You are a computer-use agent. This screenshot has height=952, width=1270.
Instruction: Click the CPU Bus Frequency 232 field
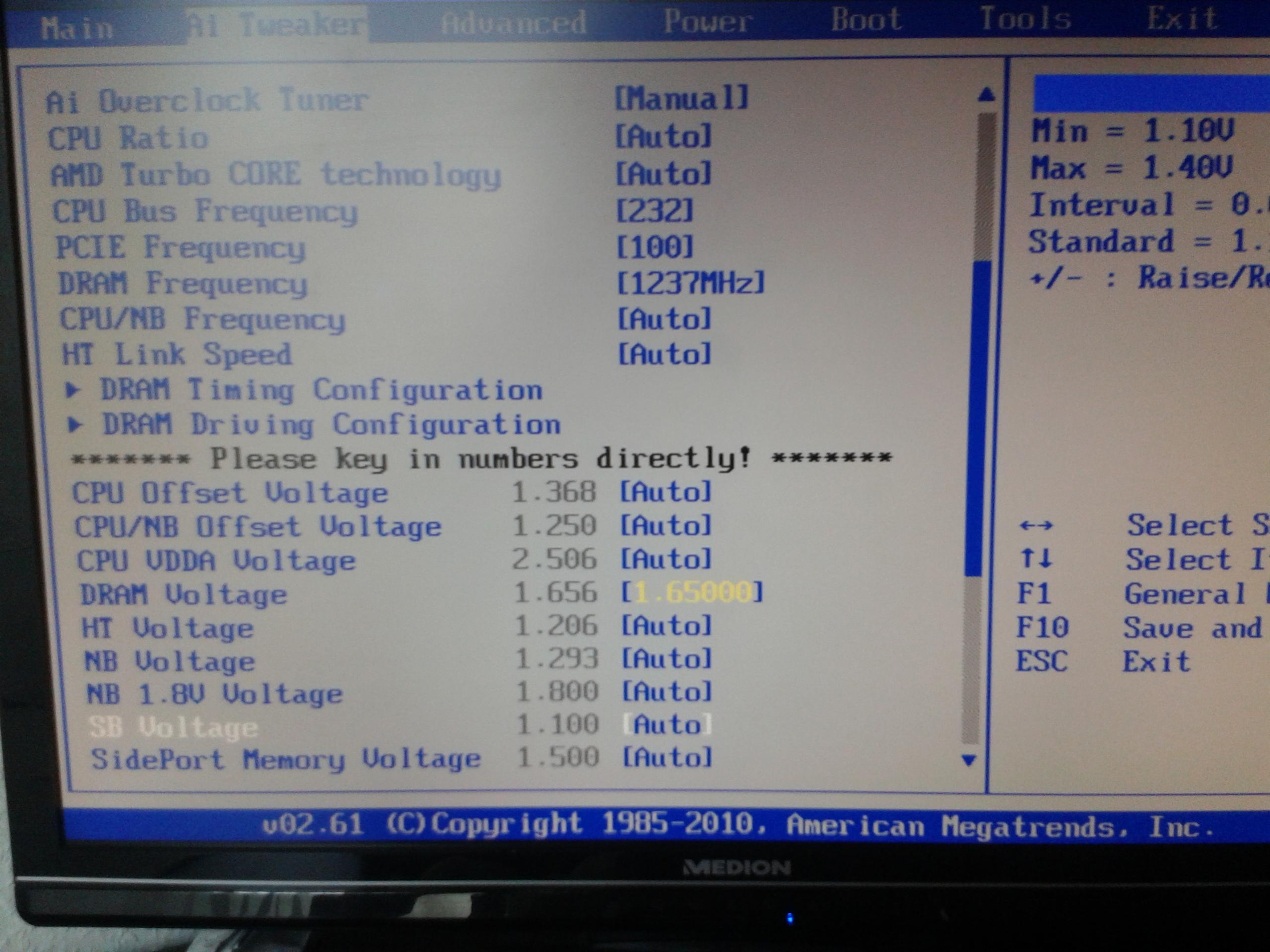coord(655,211)
